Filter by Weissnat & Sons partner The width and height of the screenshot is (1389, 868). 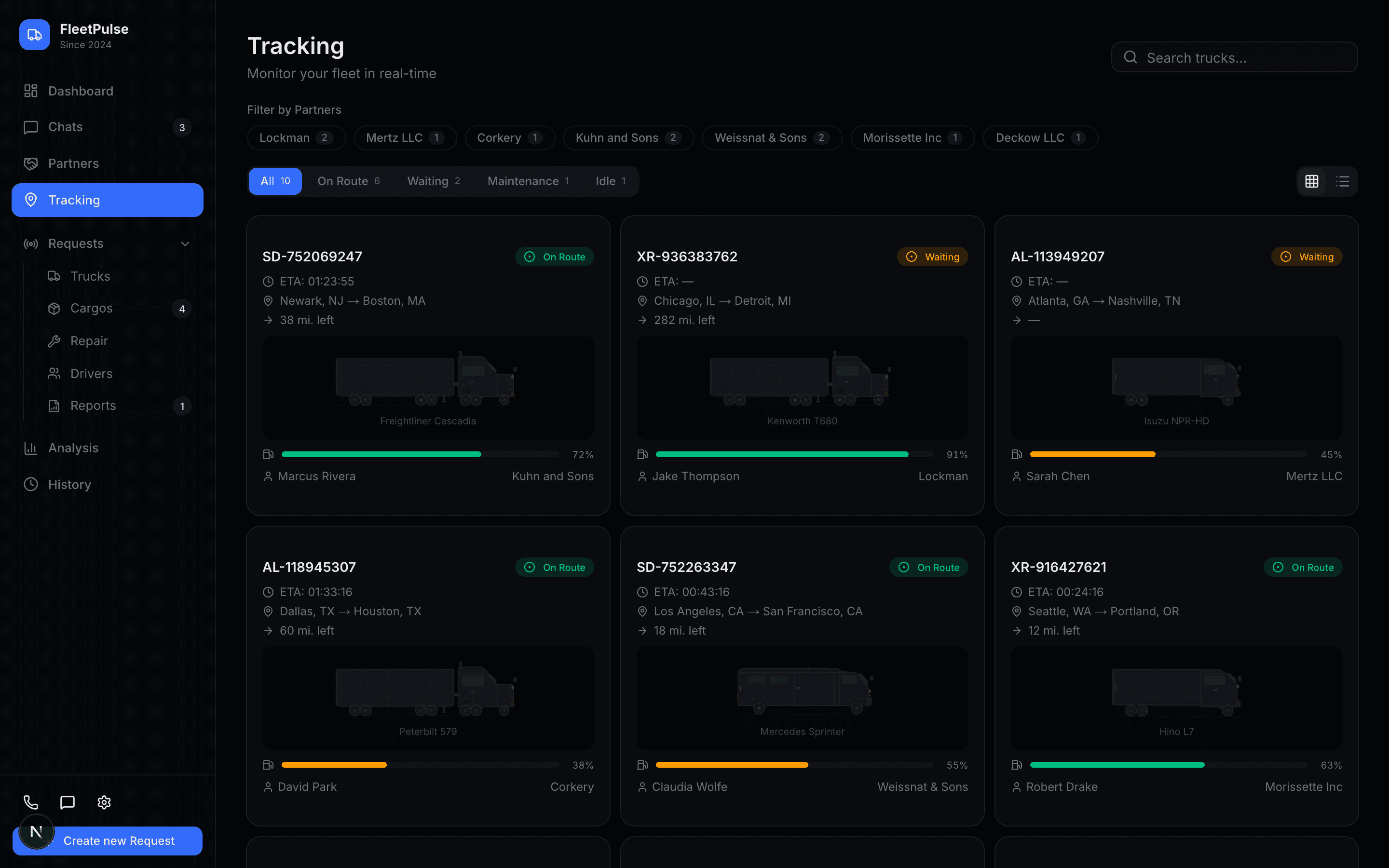(772, 138)
